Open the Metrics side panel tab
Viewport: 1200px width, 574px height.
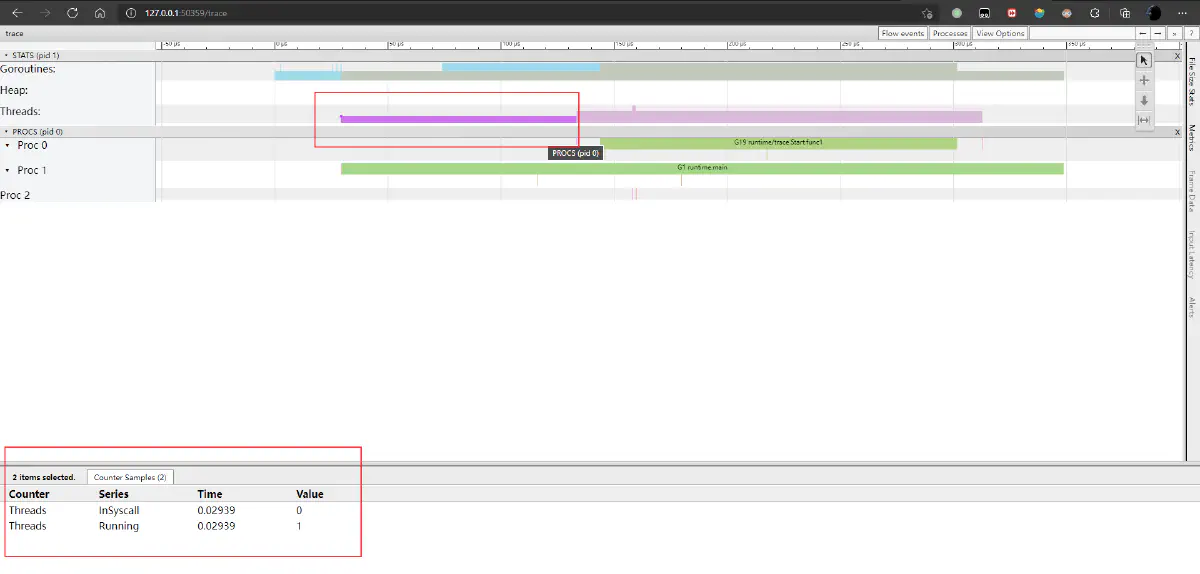point(1191,139)
